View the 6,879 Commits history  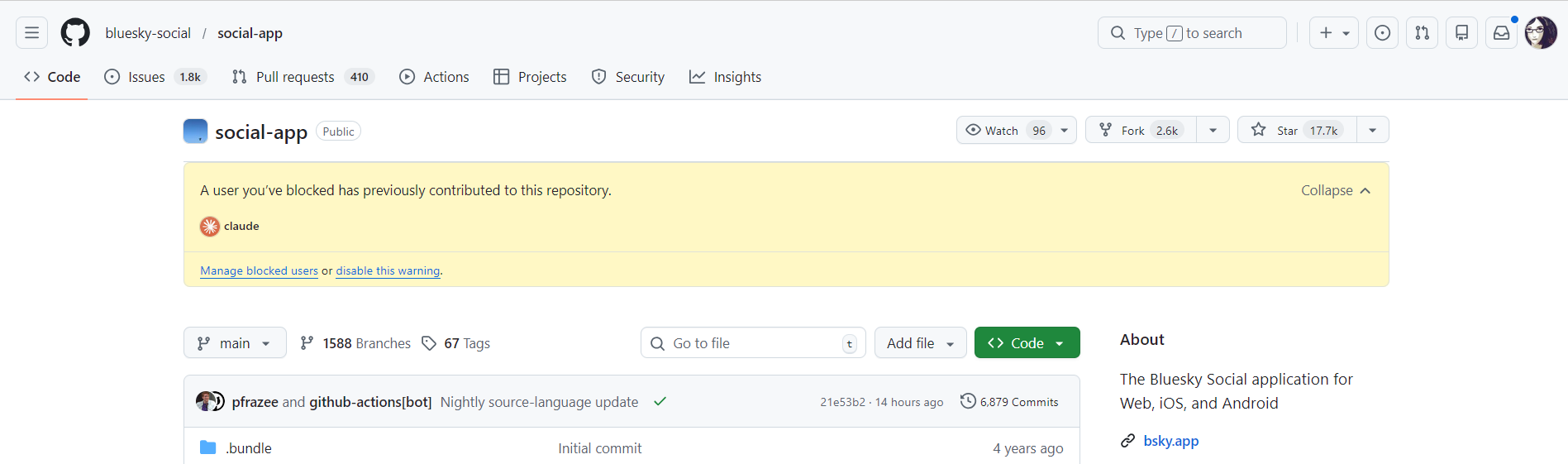pyautogui.click(x=1009, y=402)
